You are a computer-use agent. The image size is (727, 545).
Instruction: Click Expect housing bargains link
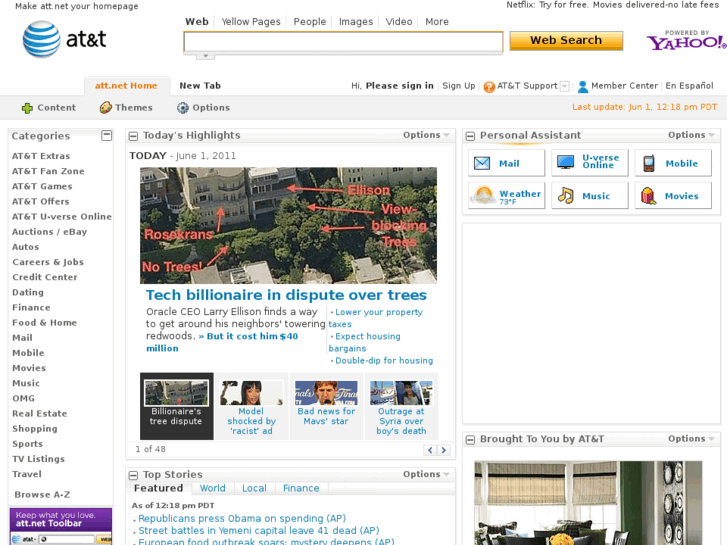364,342
